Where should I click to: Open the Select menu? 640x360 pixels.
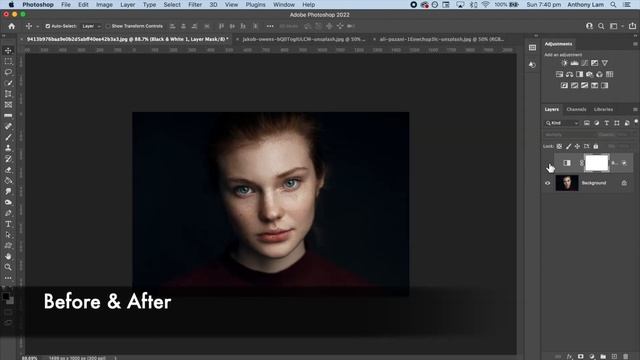coord(172,4)
